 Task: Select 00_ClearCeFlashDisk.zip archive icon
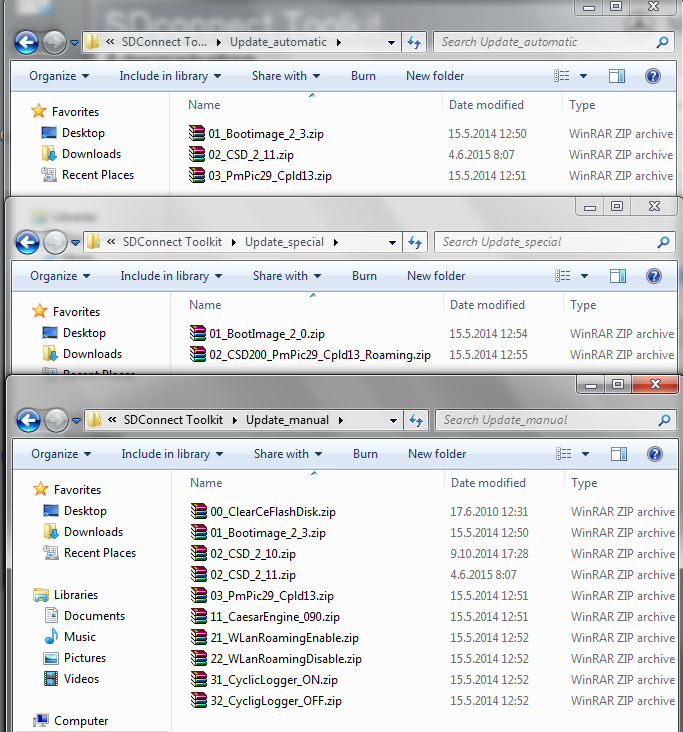199,511
